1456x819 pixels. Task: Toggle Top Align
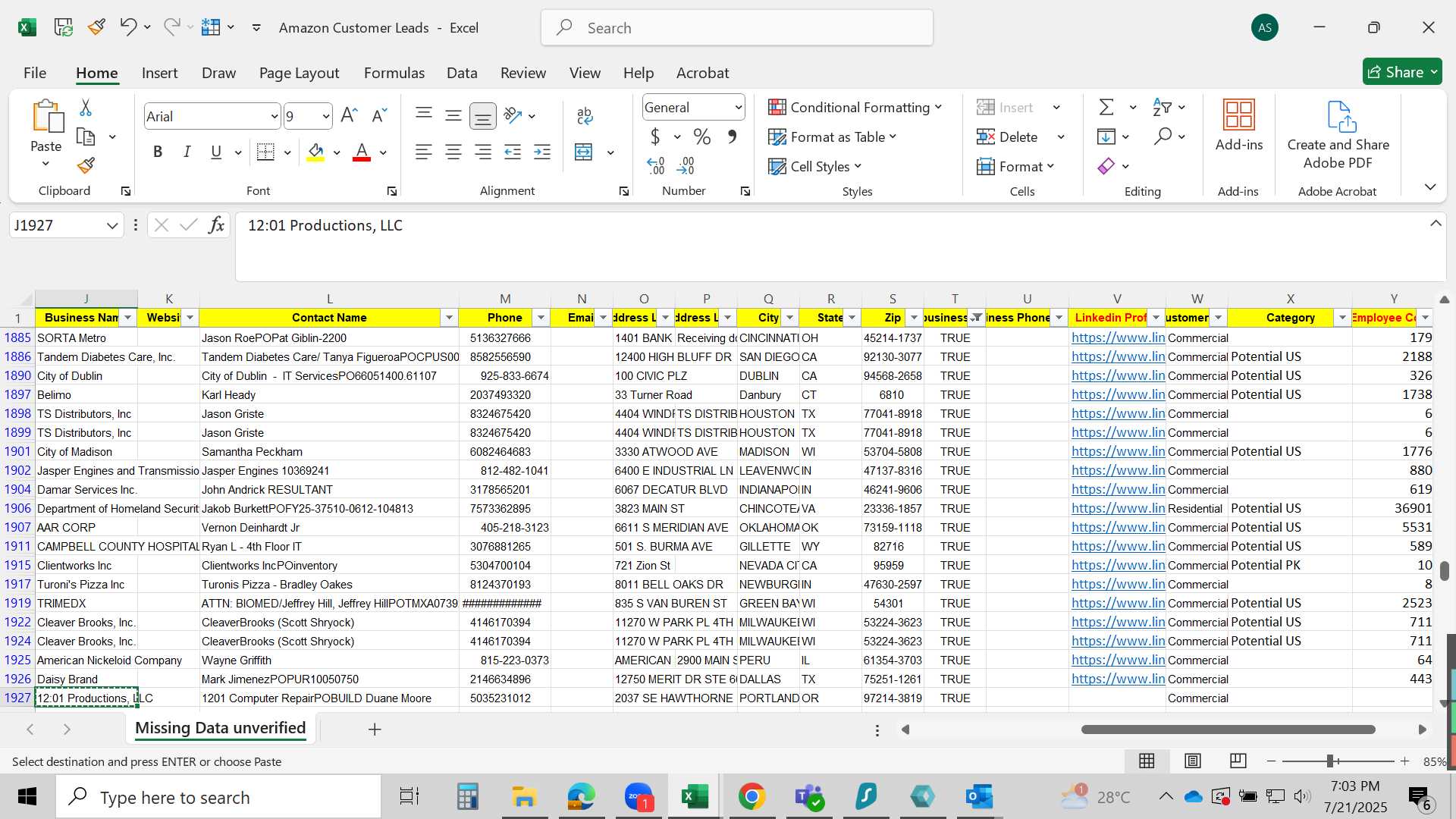click(424, 115)
